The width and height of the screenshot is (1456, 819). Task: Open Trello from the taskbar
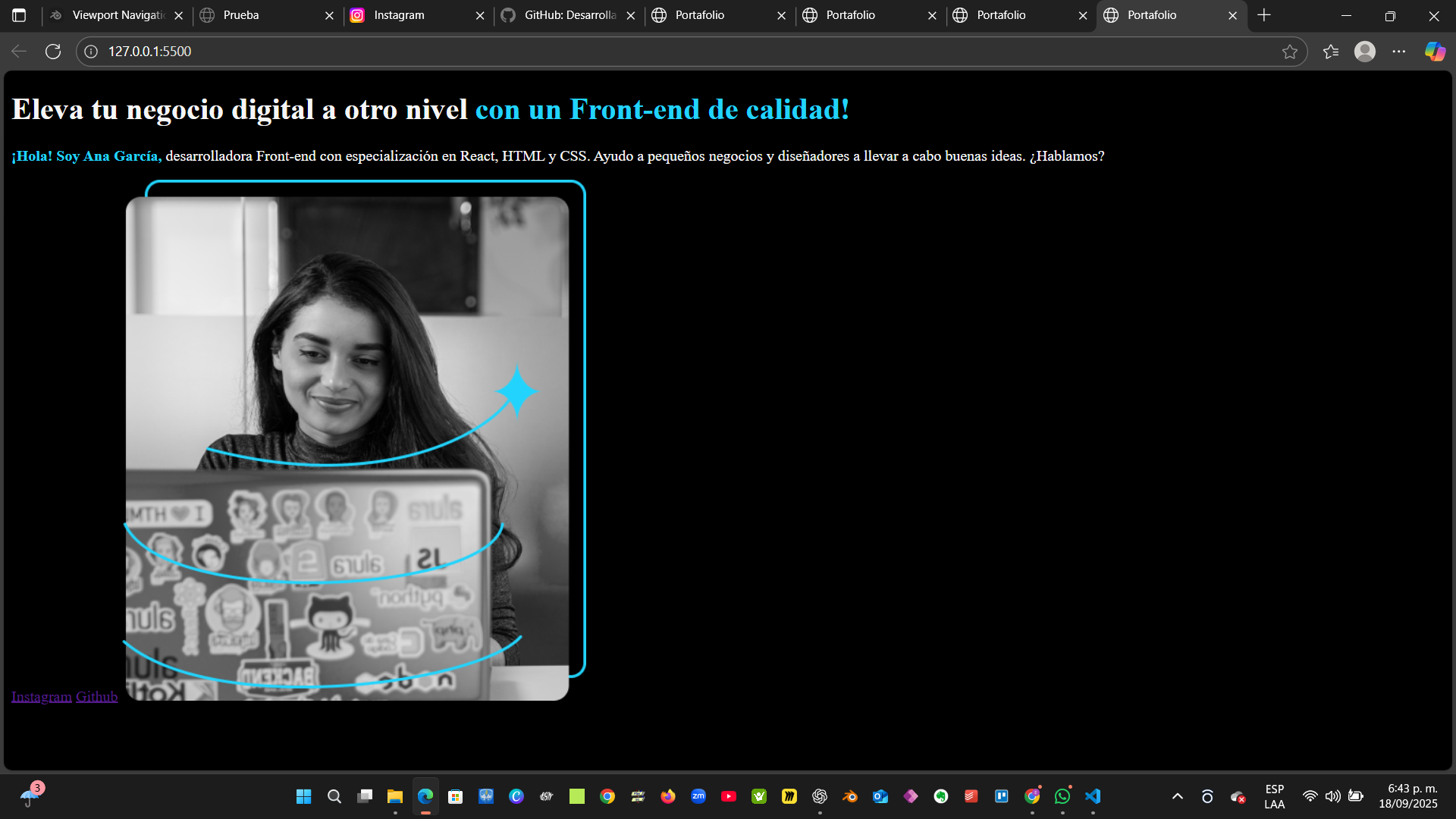coord(1002,796)
